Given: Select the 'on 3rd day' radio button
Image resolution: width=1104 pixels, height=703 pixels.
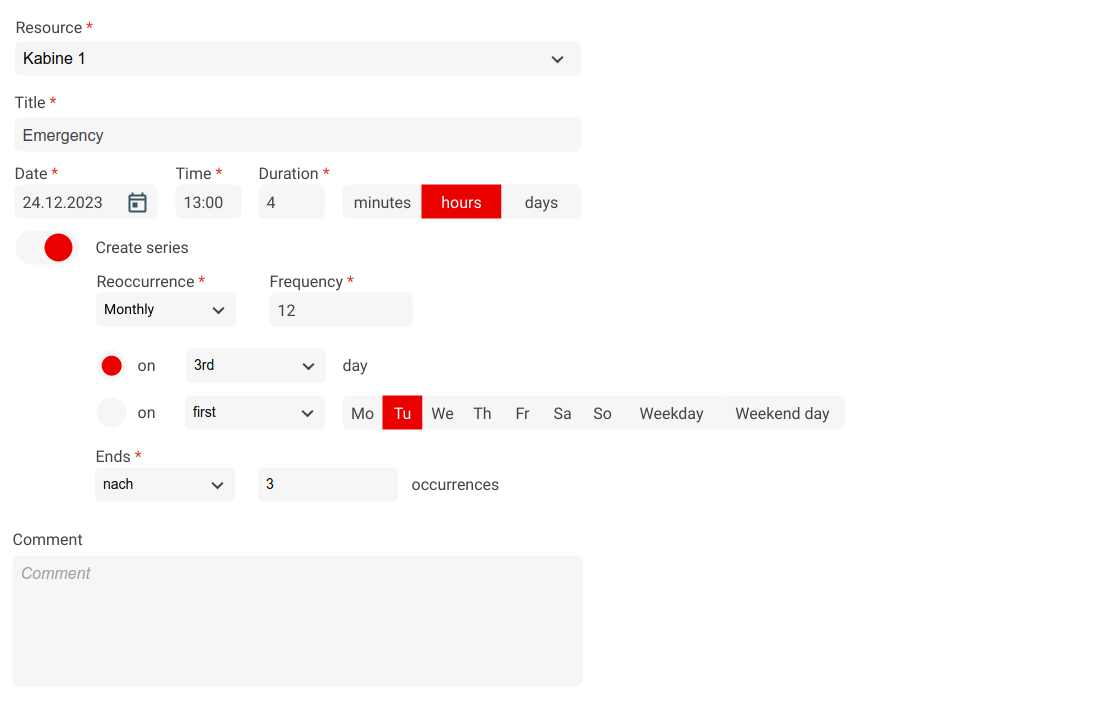Looking at the screenshot, I should pos(112,366).
